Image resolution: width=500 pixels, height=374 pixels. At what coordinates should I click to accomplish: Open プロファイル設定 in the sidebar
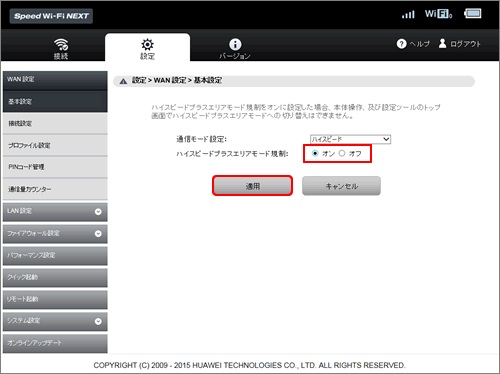(x=55, y=145)
